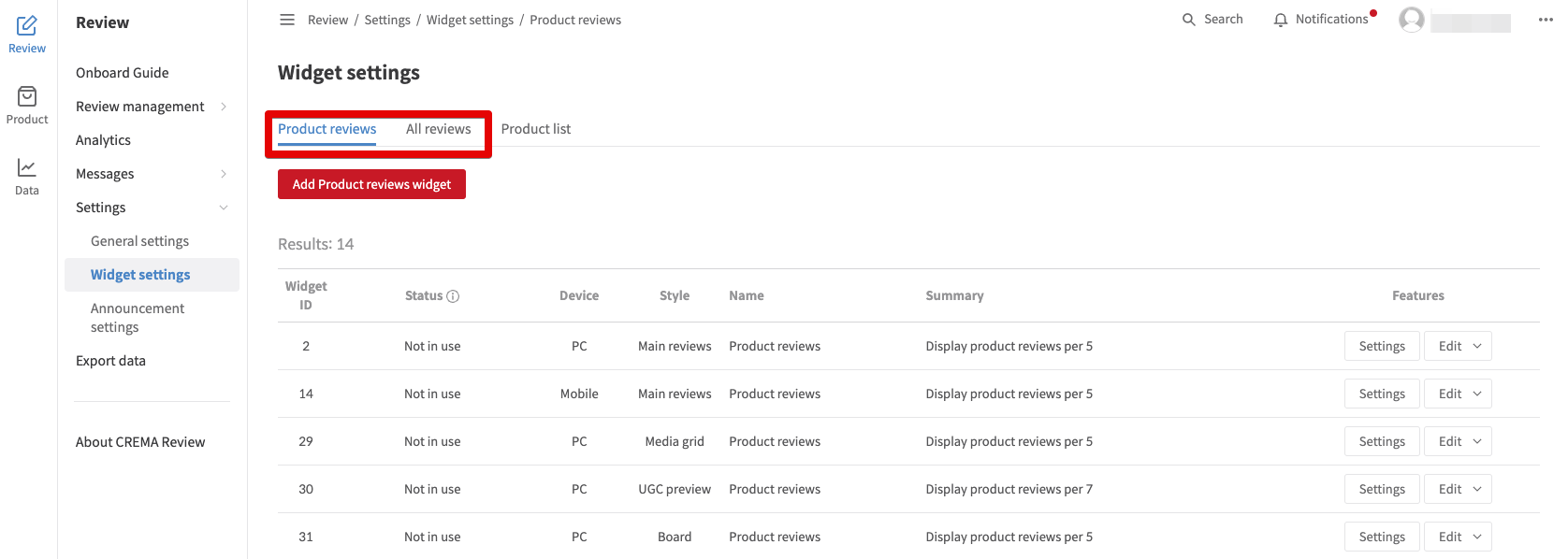This screenshot has width=1568, height=559.
Task: Open Edit dropdown for widget 2
Action: pos(1458,346)
